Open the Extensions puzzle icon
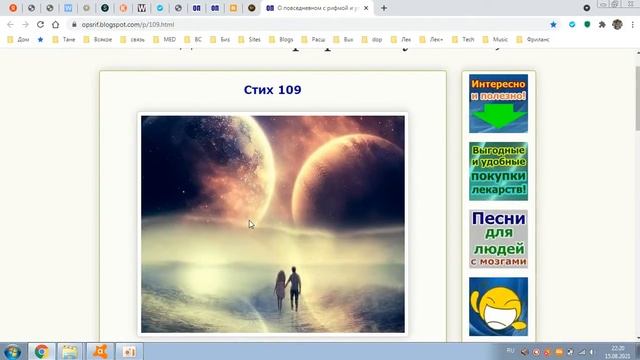Screen dimensions: 640x360 click(602, 24)
